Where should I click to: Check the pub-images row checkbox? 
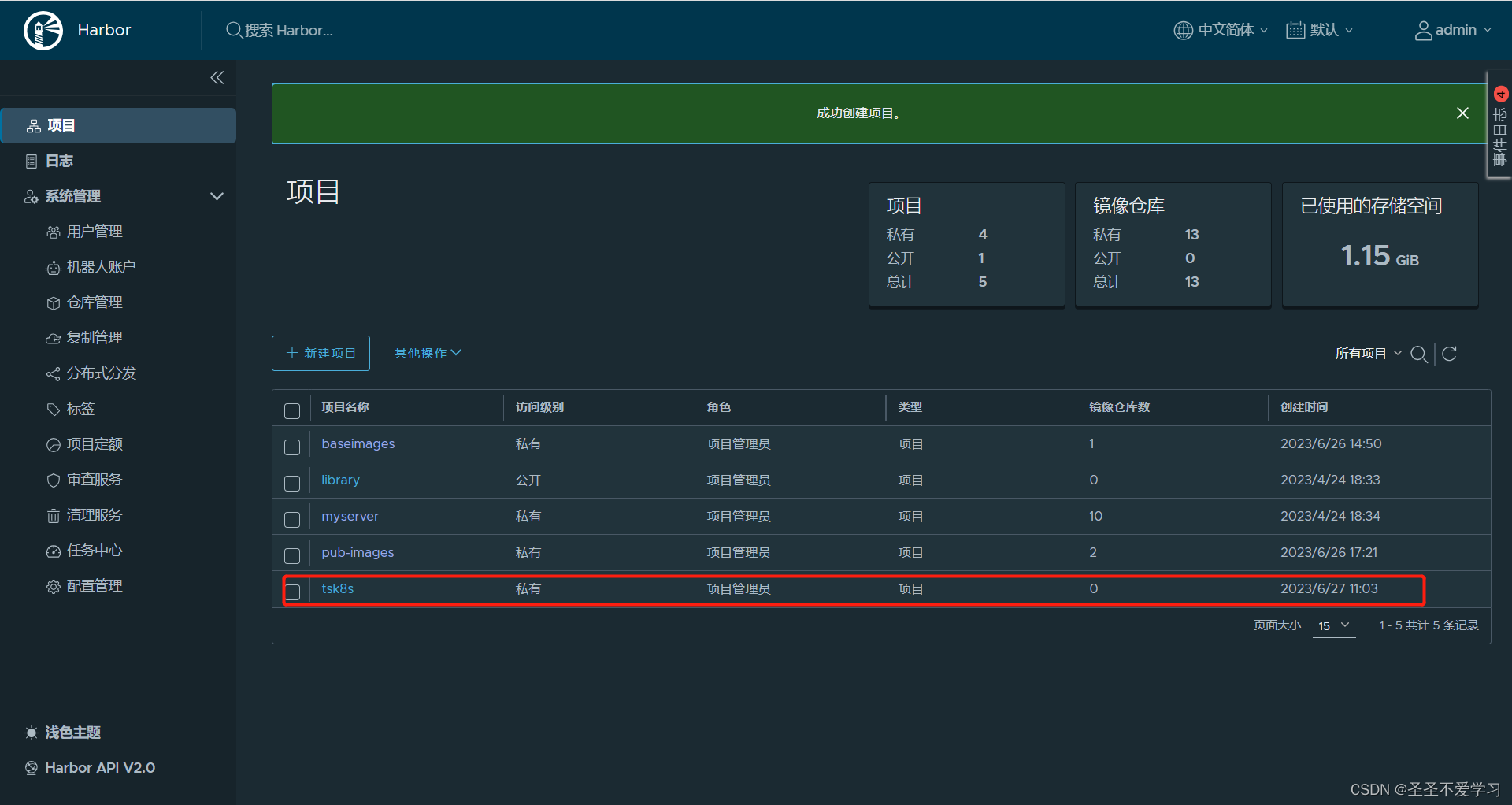click(292, 556)
